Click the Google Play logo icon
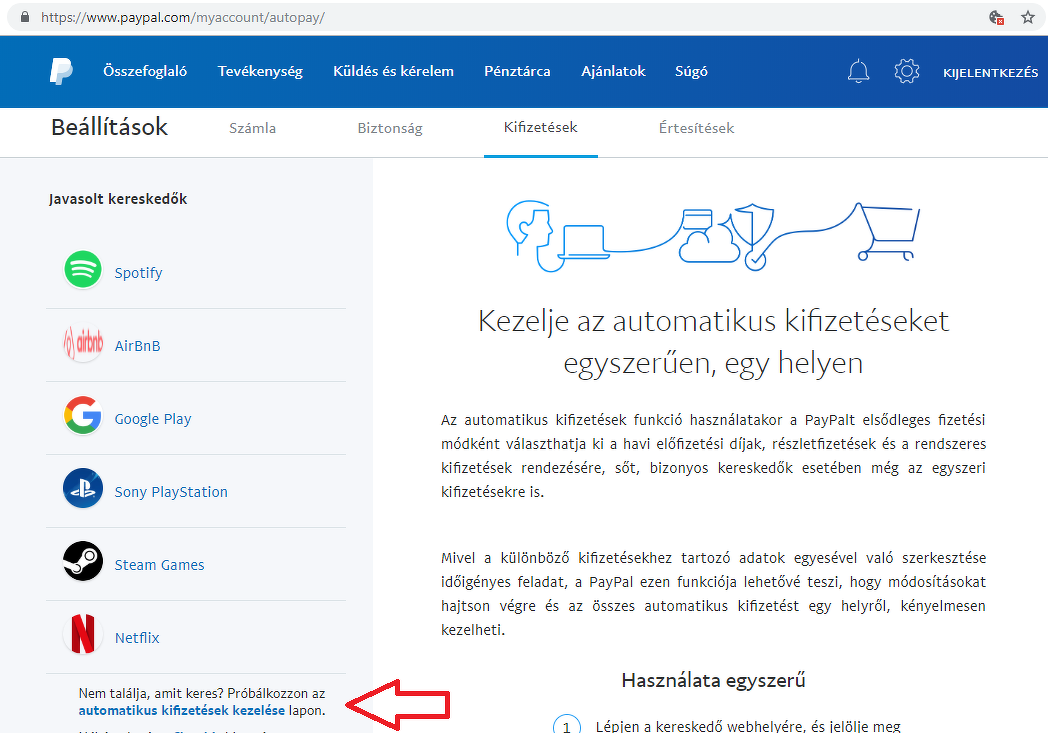Screen dimensions: 1048x733 click(83, 416)
